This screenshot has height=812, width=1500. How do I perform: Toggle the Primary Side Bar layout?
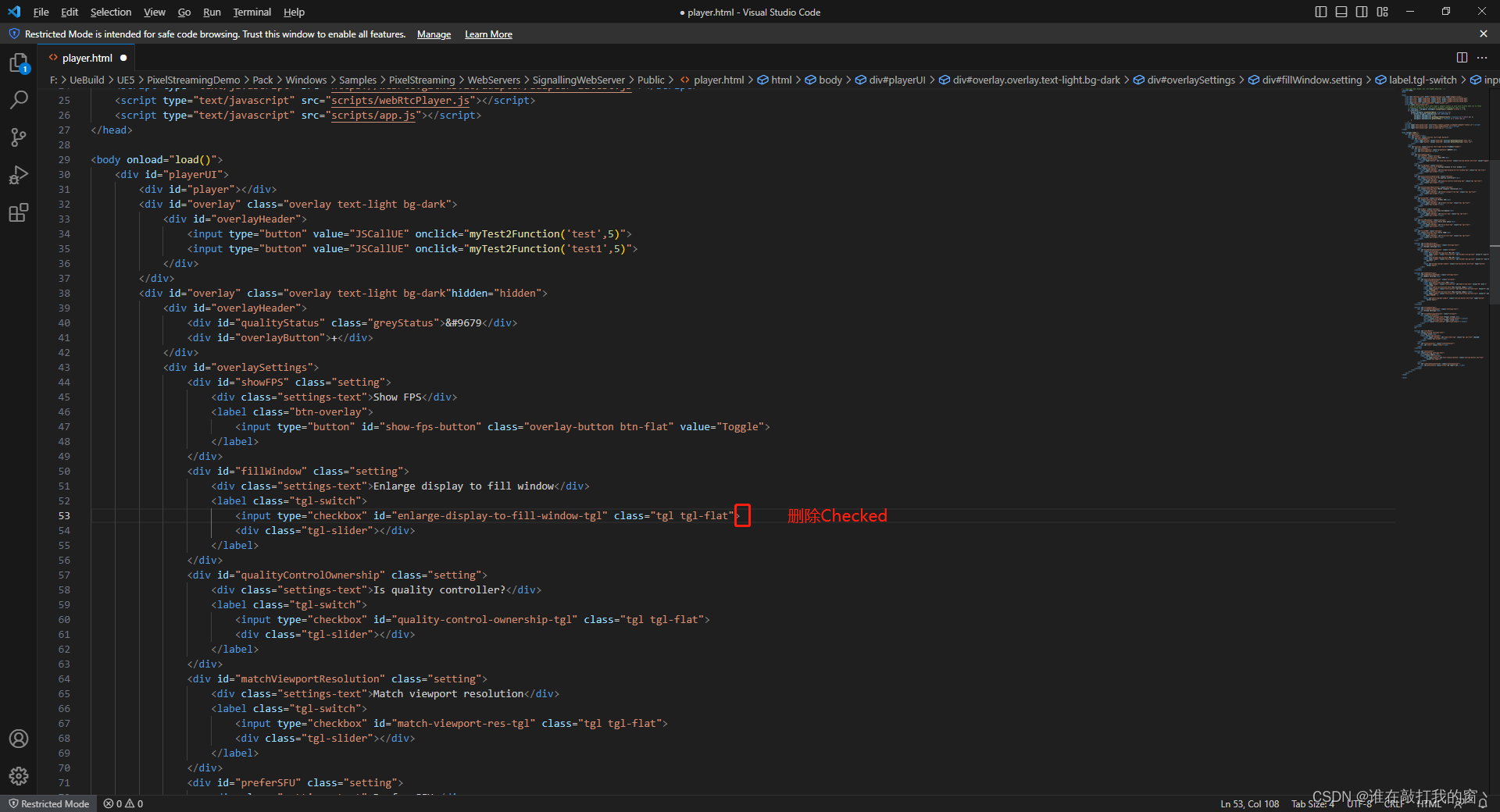[x=1321, y=12]
